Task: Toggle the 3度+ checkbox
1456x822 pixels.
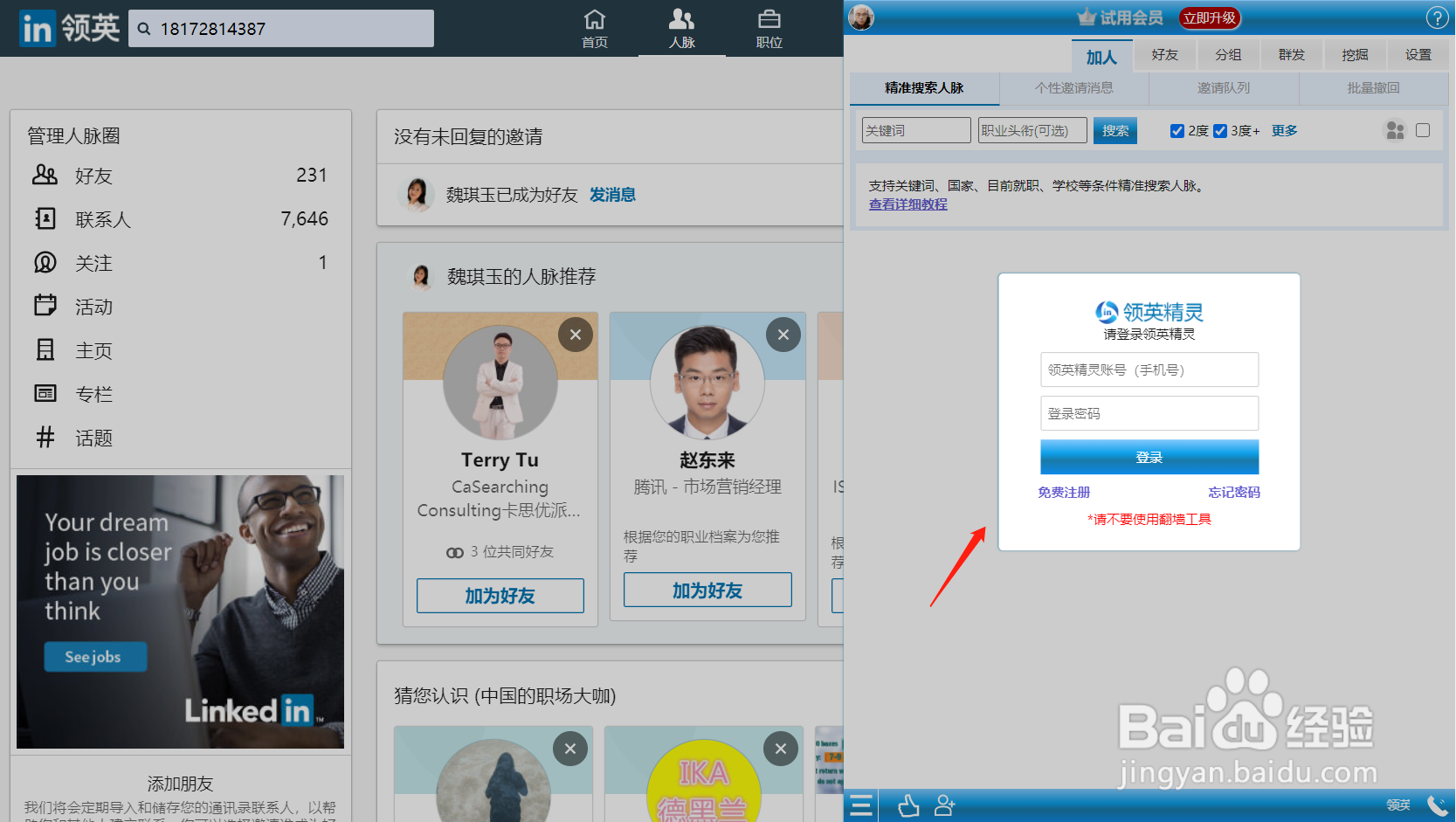Action: pos(1220,131)
